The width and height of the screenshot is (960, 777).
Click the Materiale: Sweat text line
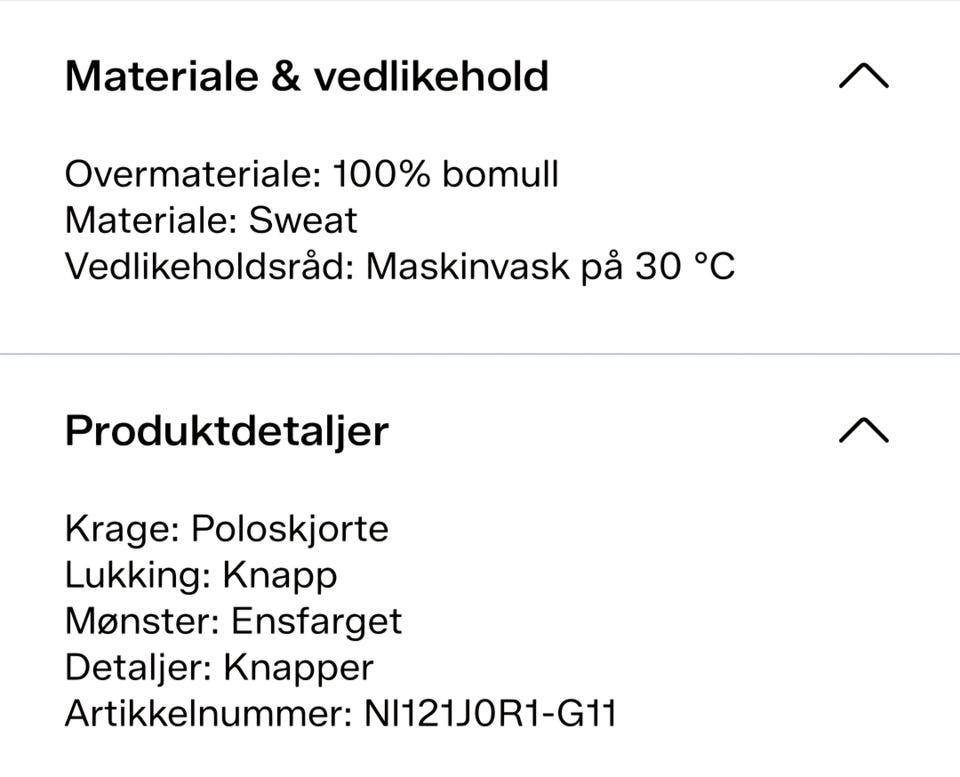click(211, 220)
